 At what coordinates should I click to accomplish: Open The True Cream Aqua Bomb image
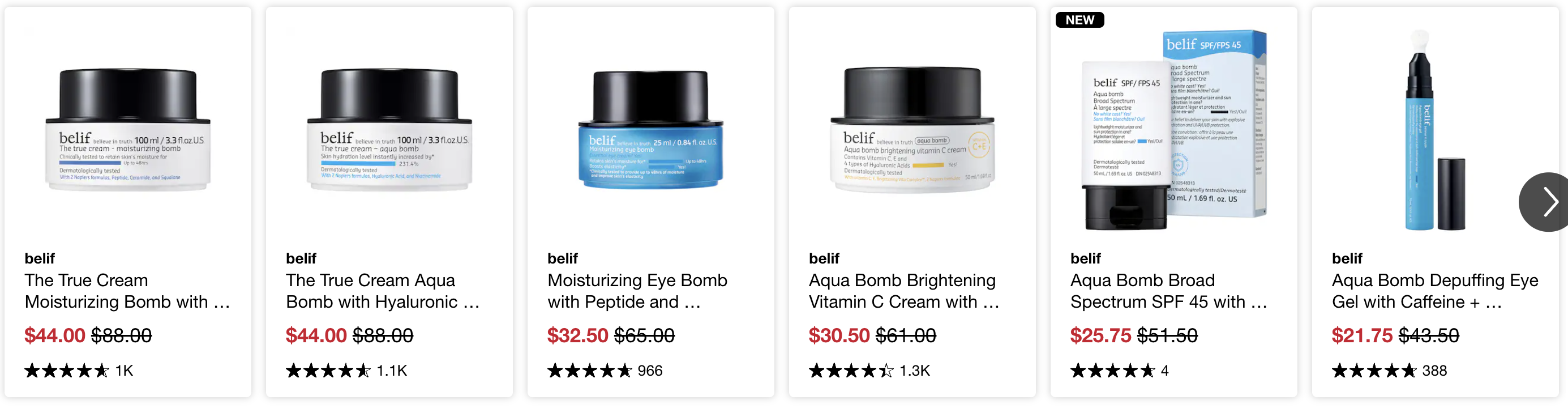(389, 129)
